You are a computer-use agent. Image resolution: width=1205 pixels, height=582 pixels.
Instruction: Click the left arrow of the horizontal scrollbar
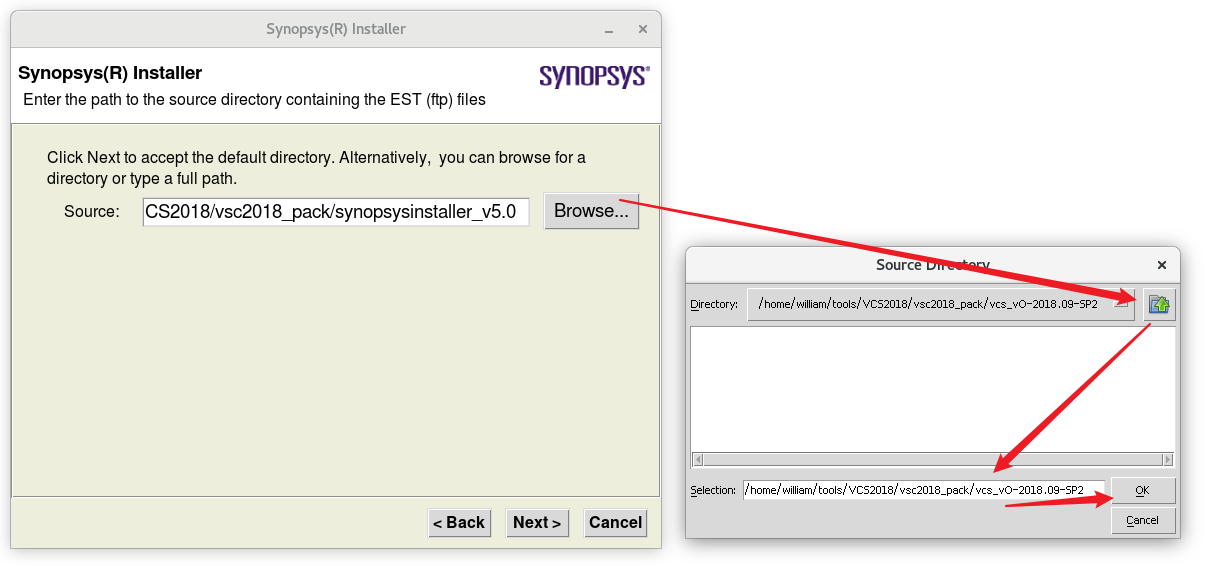(698, 459)
